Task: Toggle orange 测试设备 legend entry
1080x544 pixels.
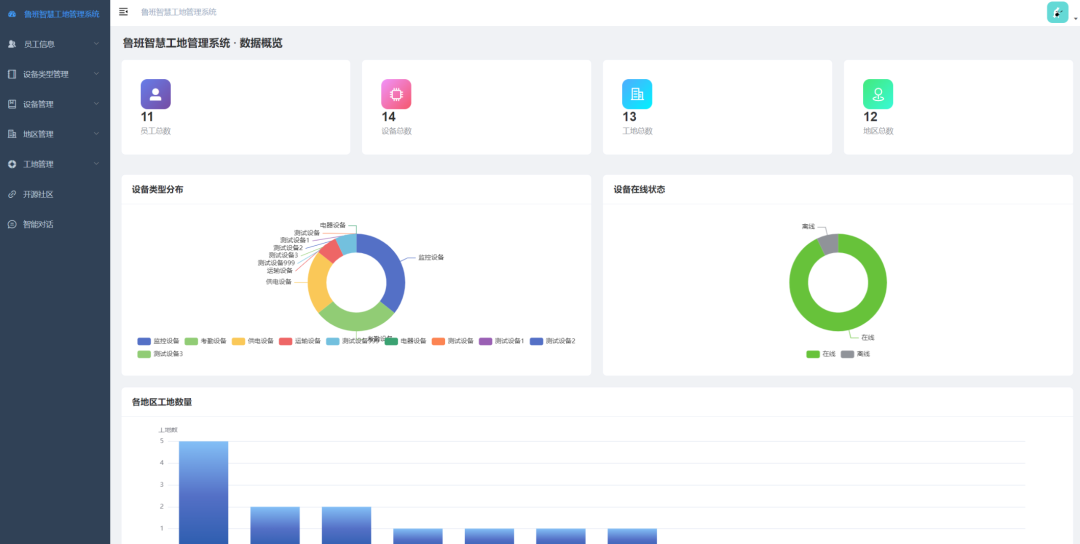Action: (x=453, y=341)
